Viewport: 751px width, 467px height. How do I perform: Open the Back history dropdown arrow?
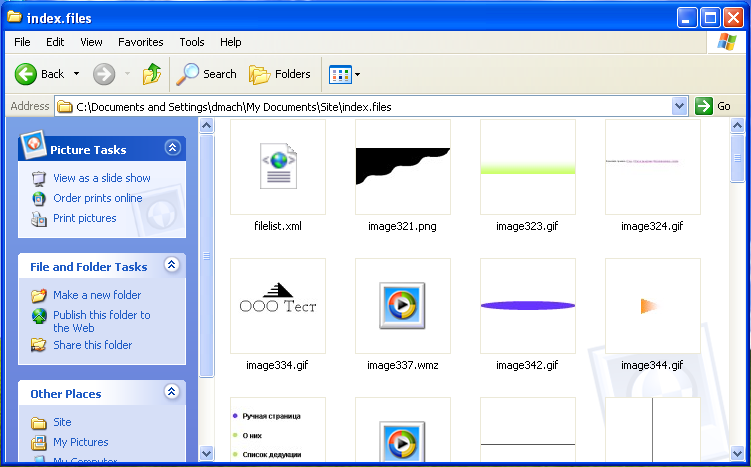77,74
